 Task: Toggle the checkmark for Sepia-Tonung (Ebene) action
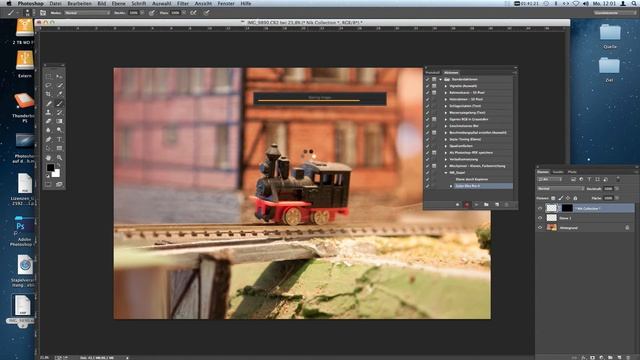[x=428, y=139]
